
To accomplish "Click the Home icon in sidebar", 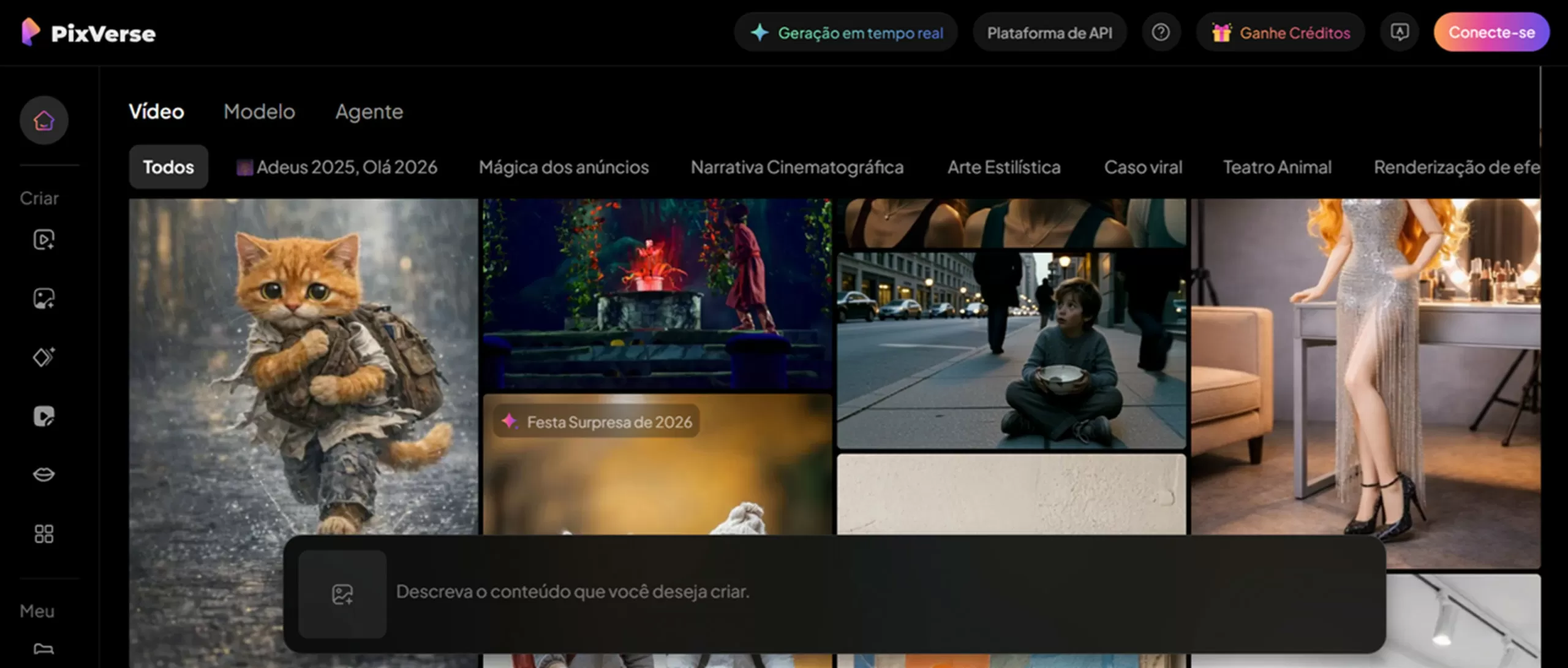I will pos(43,120).
